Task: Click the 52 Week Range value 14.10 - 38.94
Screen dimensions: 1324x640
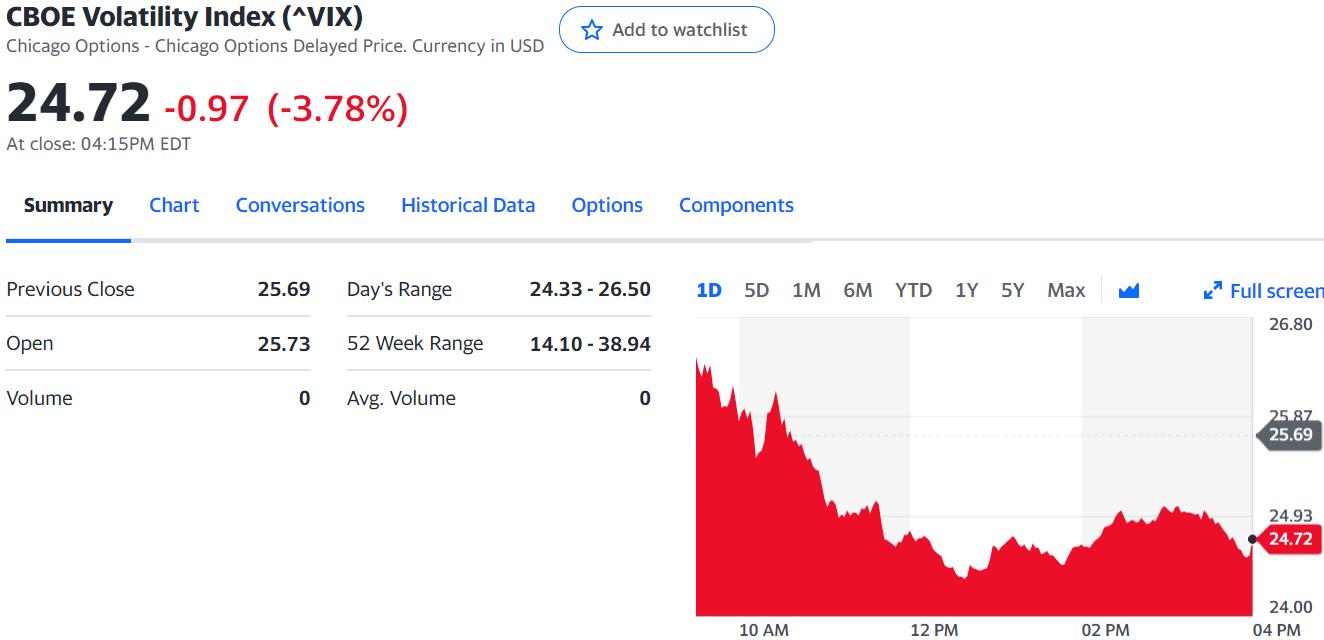Action: coord(590,344)
